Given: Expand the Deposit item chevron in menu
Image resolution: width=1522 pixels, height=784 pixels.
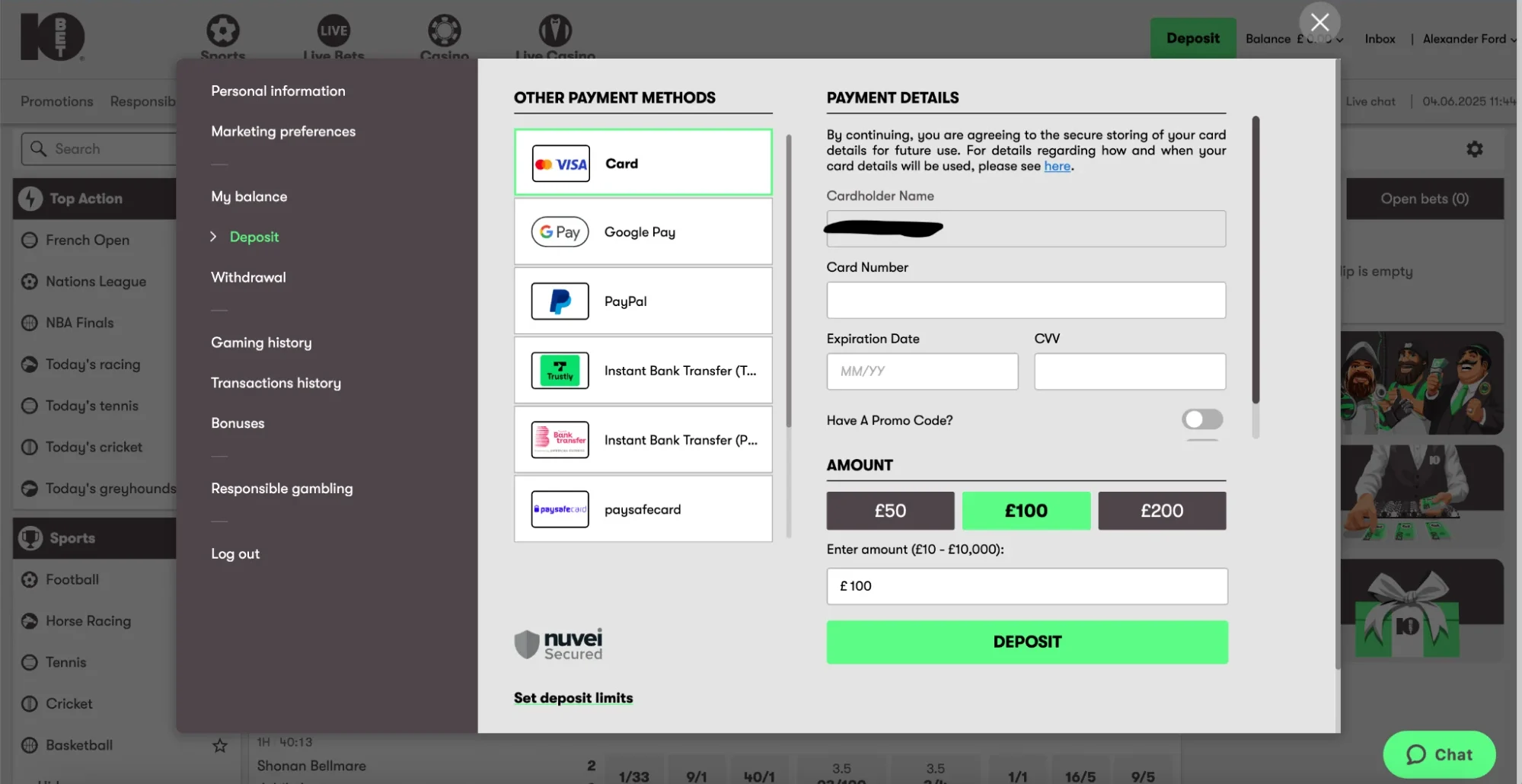Looking at the screenshot, I should pyautogui.click(x=214, y=237).
